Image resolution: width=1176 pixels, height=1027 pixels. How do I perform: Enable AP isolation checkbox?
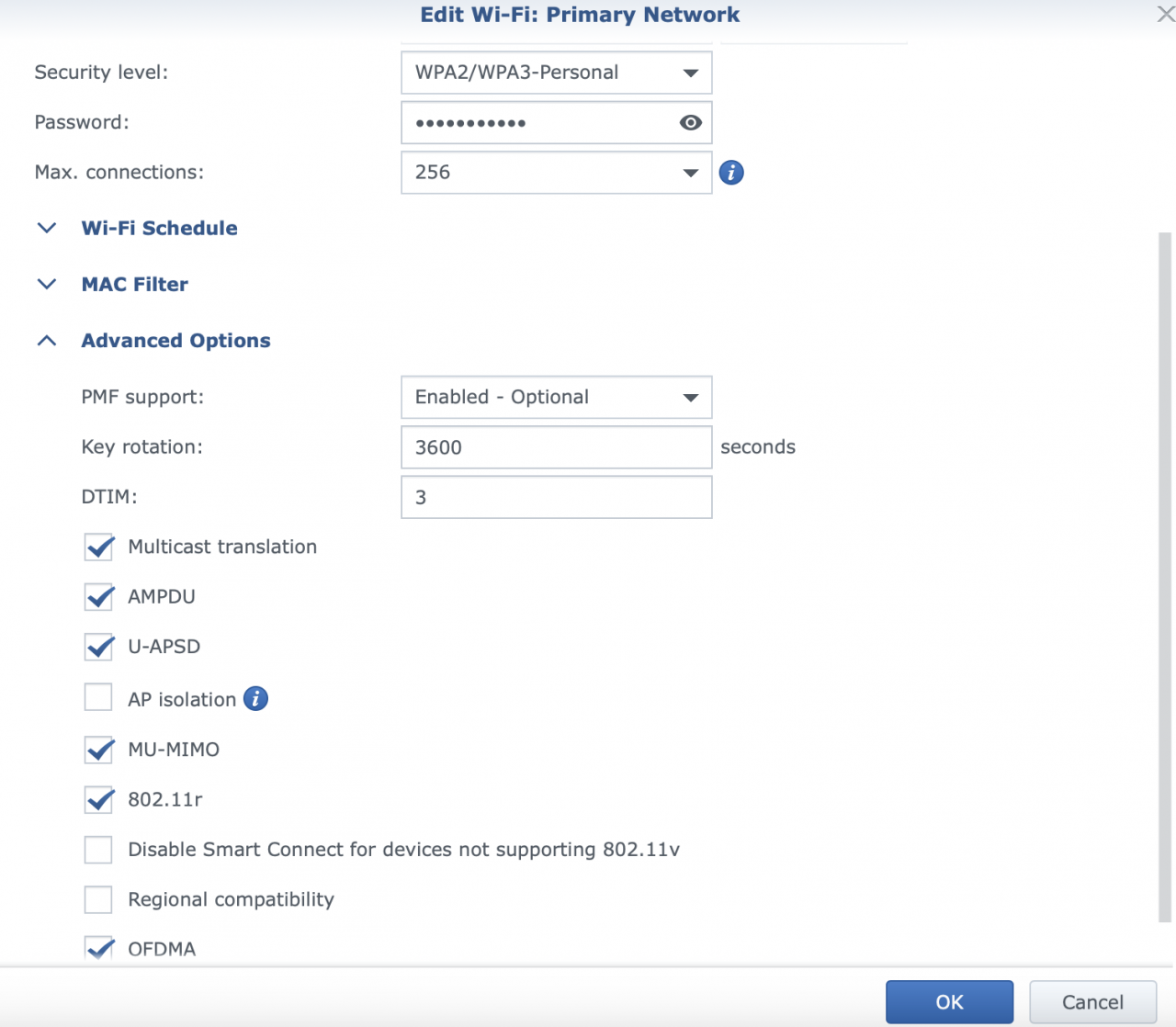98,698
